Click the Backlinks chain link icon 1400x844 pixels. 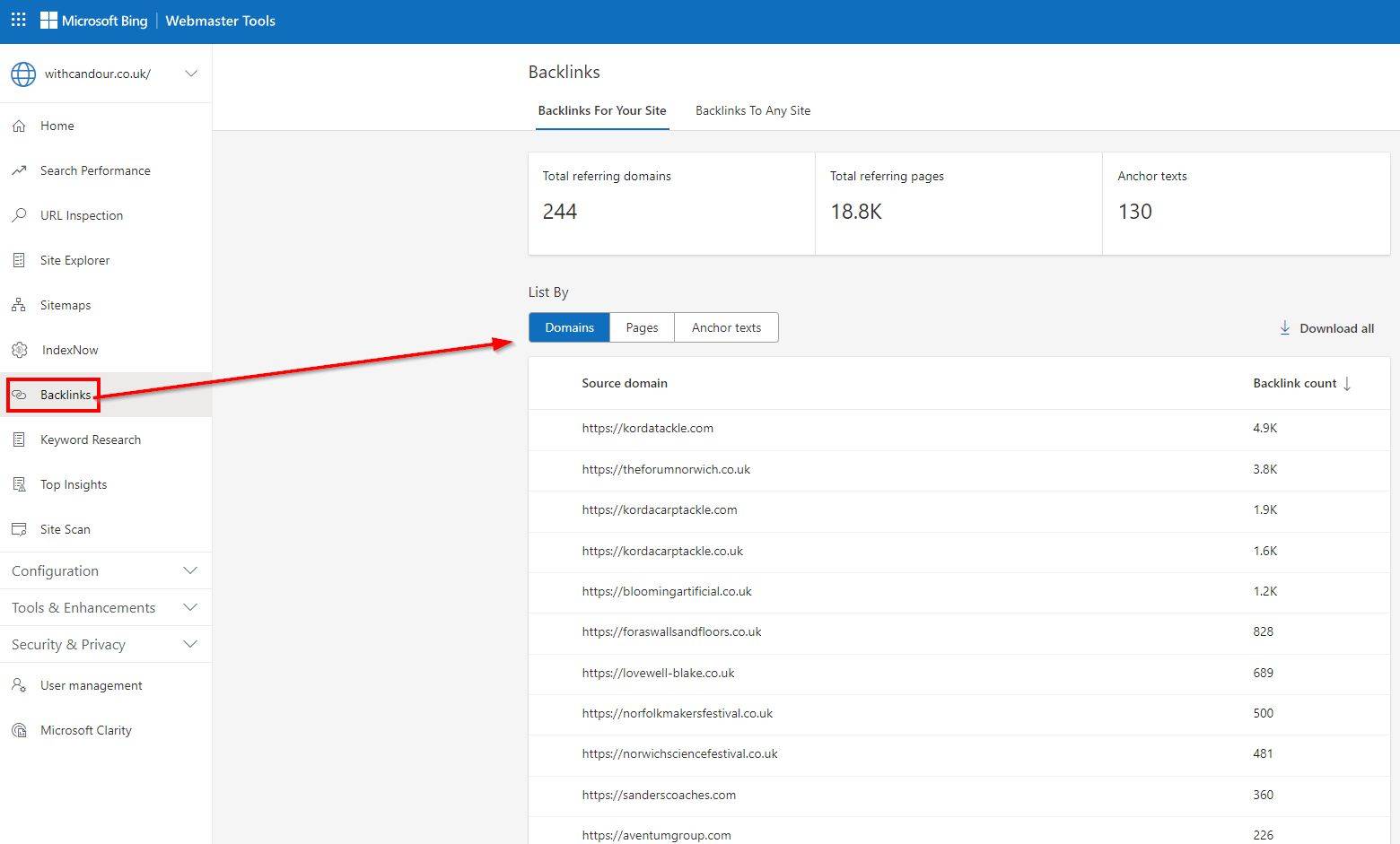coord(19,395)
